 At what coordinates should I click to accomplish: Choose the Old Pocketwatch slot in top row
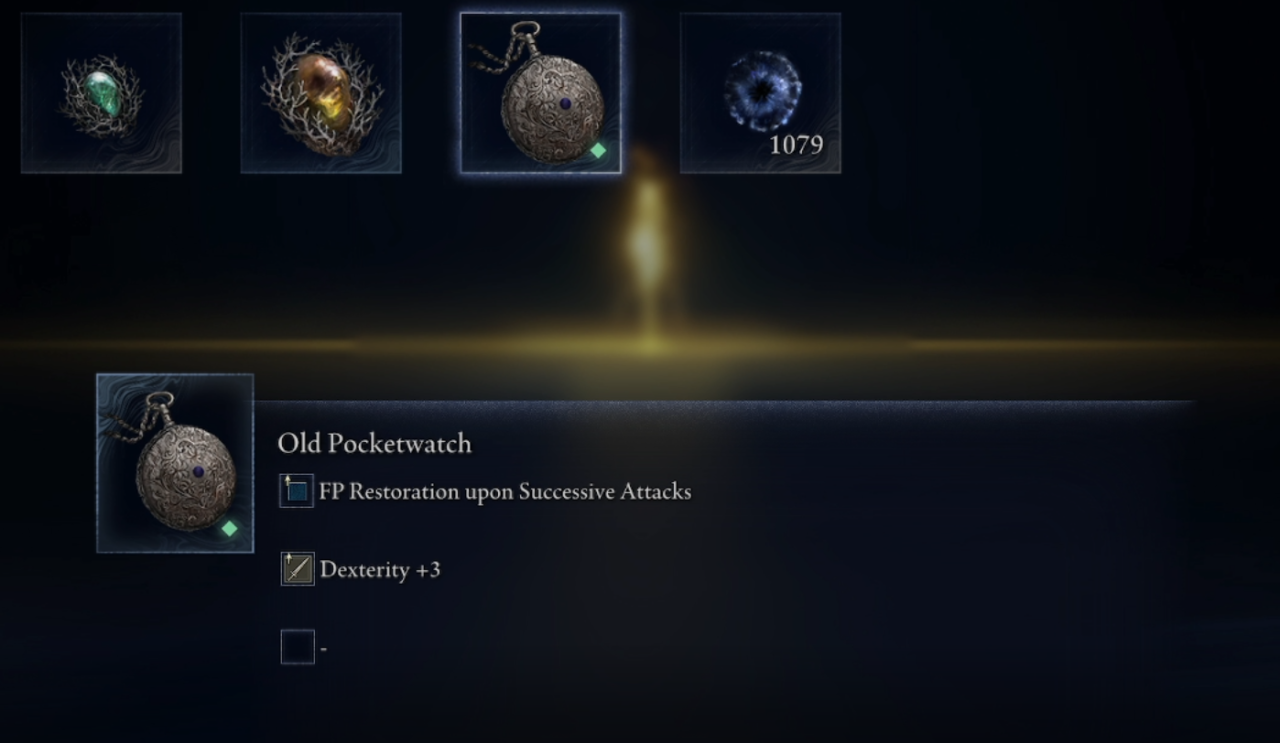pyautogui.click(x=541, y=93)
